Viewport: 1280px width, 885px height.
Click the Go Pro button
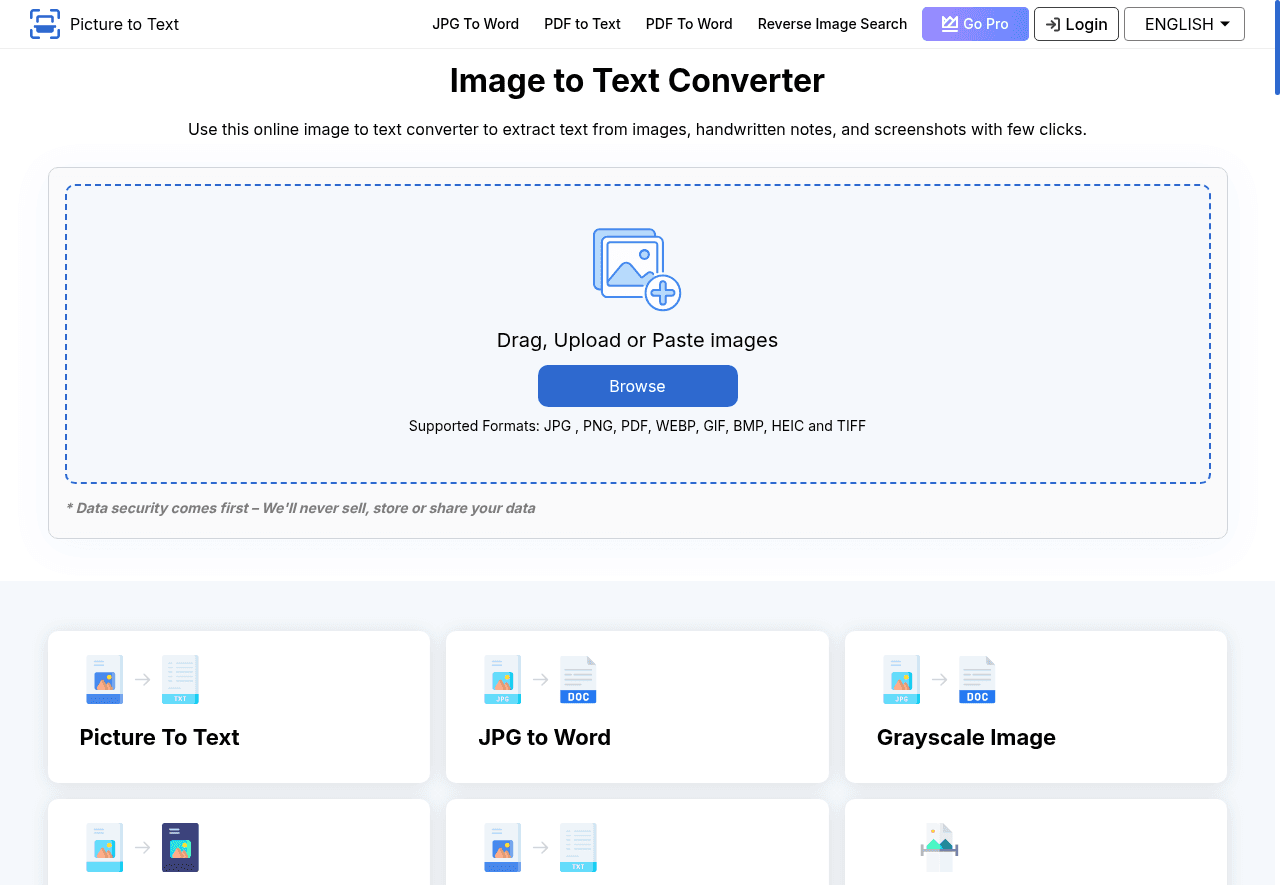coord(975,24)
